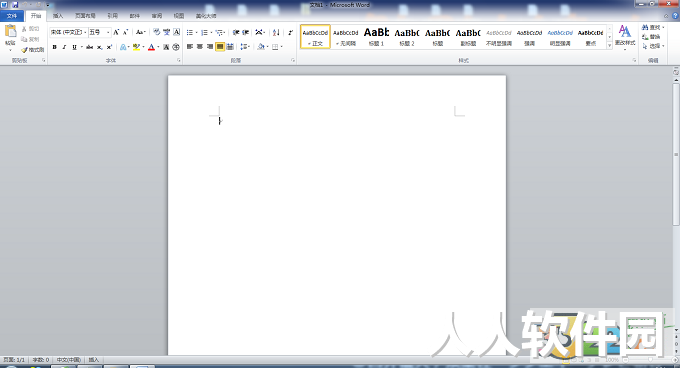This screenshot has width=680, height=368.
Task: Click the Select (选择) button
Action: coord(653,46)
